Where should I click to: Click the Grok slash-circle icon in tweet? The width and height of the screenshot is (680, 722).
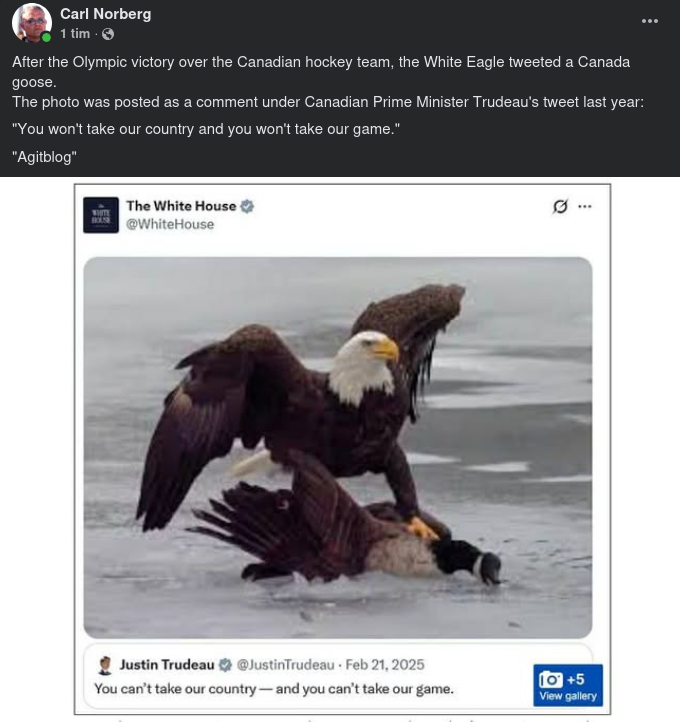[x=560, y=206]
